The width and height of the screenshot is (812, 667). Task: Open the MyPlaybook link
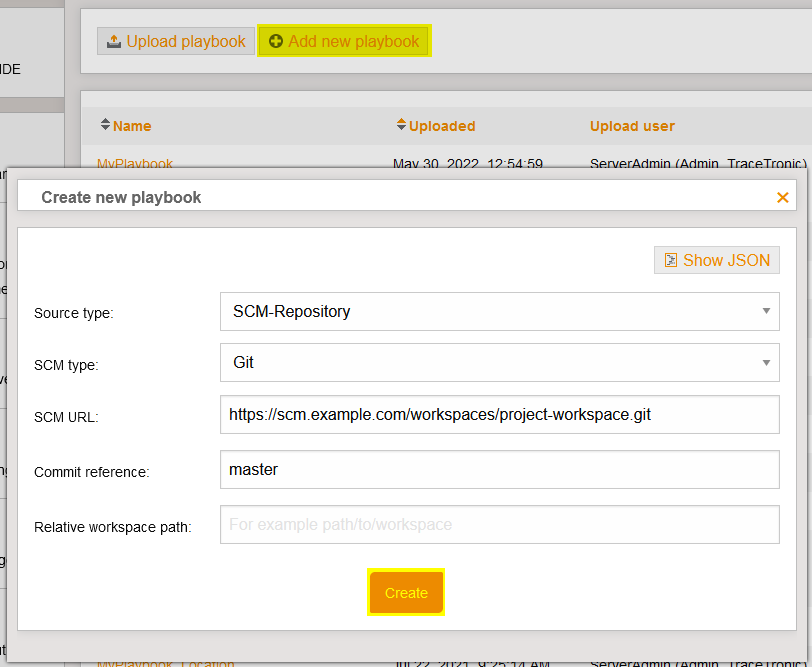click(135, 164)
